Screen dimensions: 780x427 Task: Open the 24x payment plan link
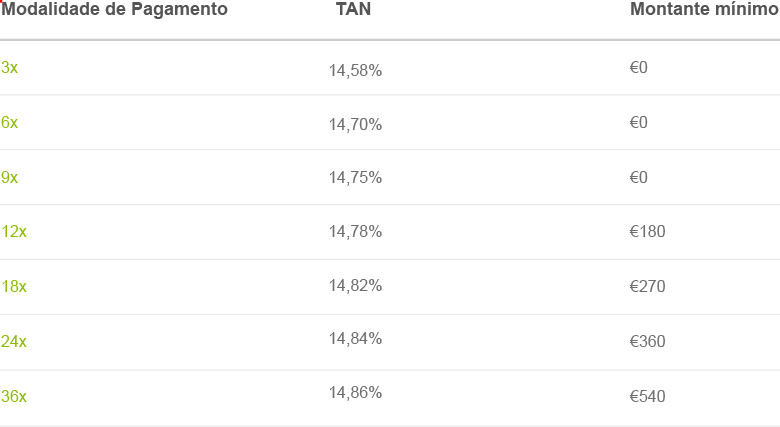pyautogui.click(x=14, y=342)
